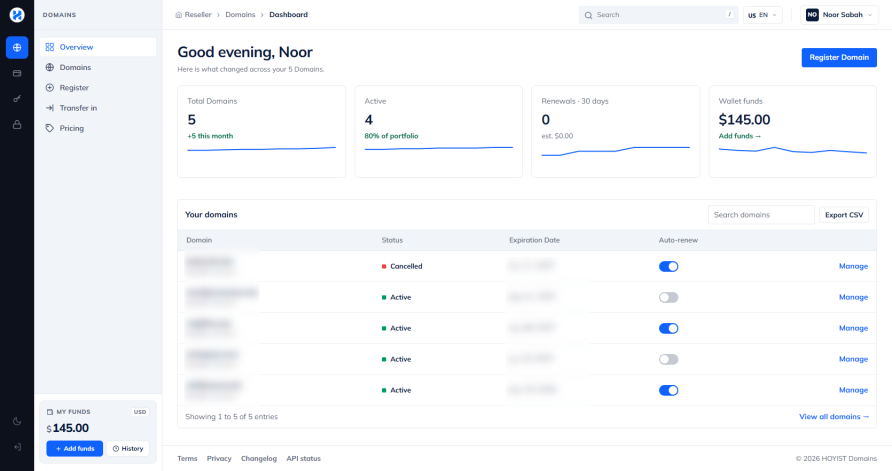Click View all domains link
This screenshot has height=471, width=892.
tap(834, 417)
